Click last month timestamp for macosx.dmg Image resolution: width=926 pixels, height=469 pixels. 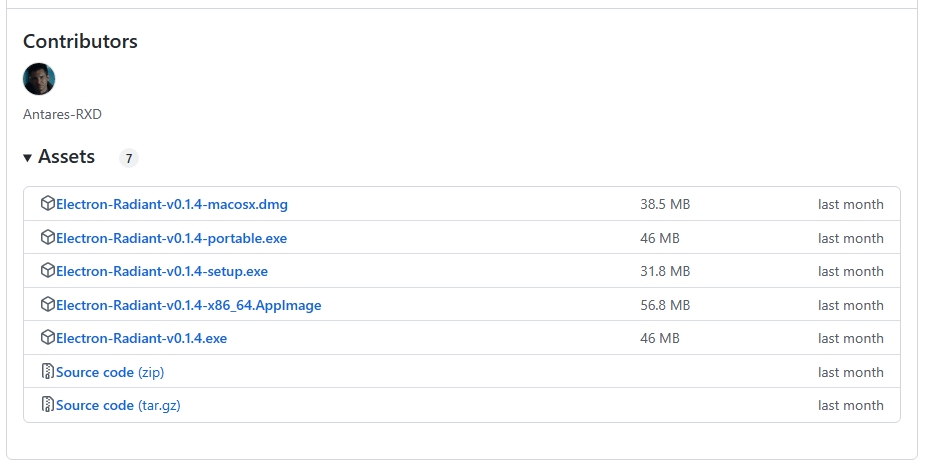[x=850, y=204]
